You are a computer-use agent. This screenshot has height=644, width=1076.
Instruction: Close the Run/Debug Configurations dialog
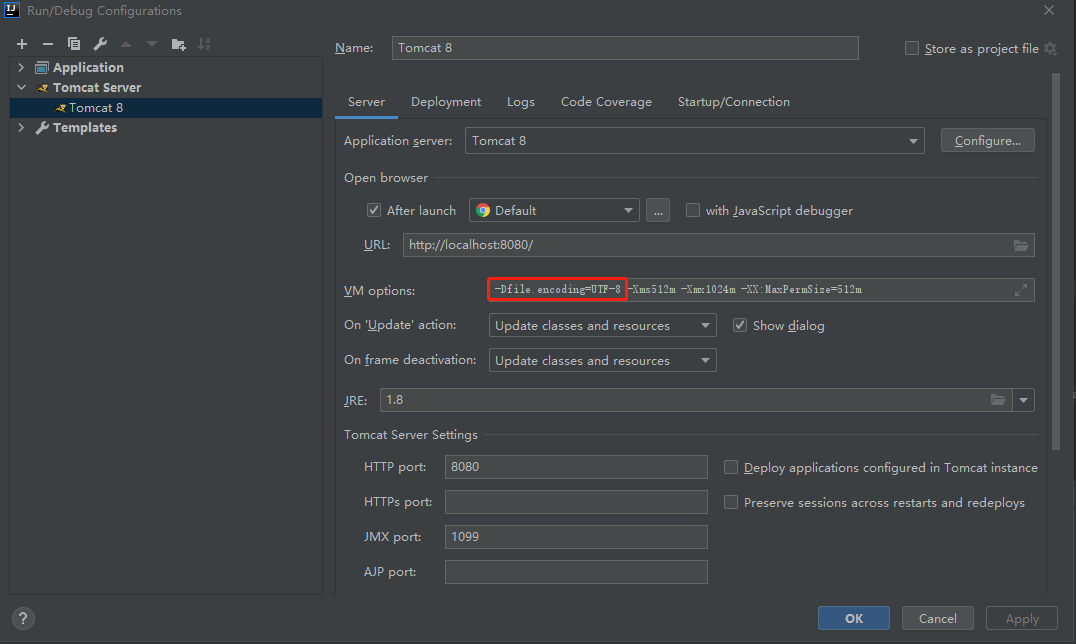click(1049, 10)
